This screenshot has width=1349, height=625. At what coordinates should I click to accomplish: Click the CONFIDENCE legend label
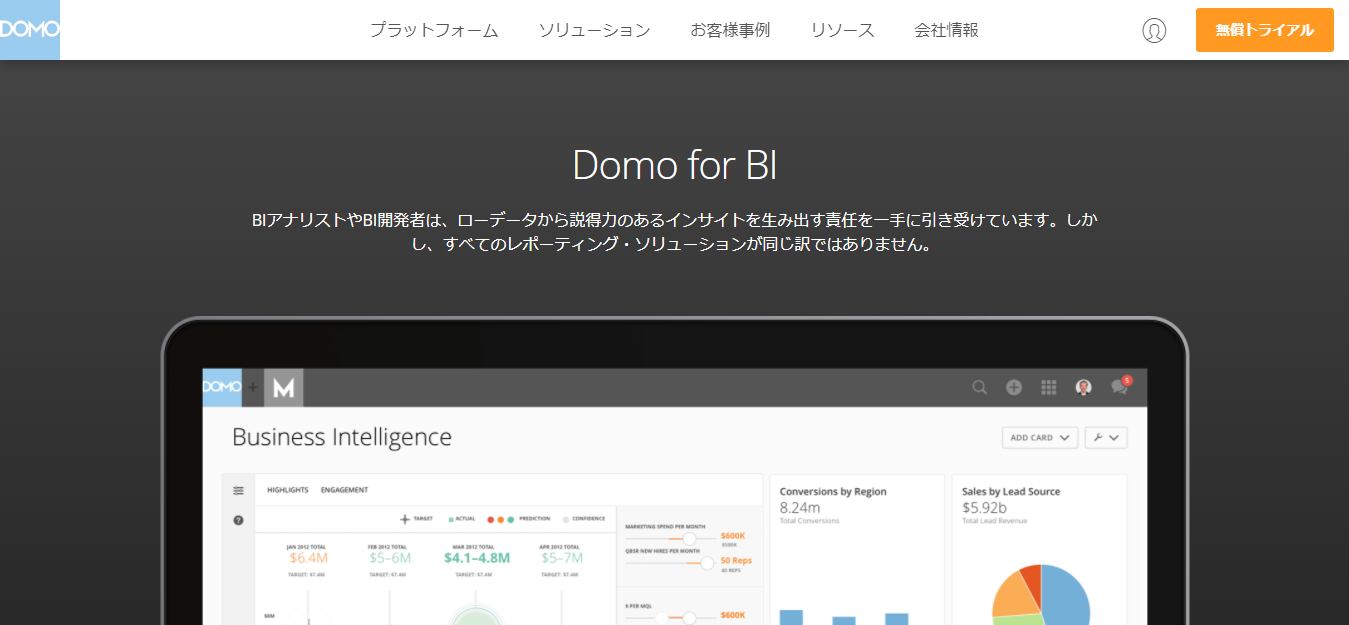pos(588,519)
